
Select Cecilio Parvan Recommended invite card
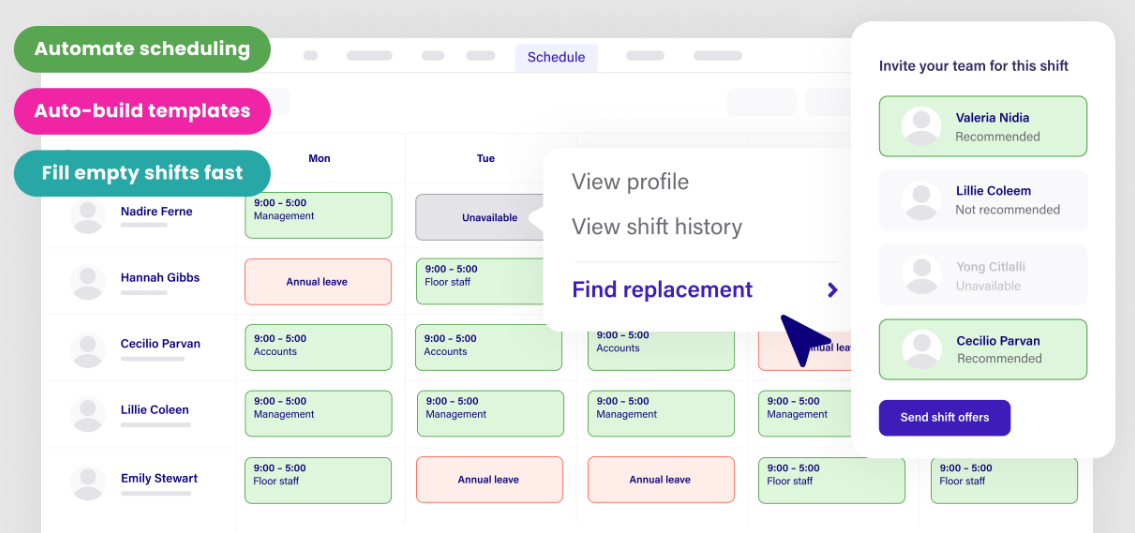coord(983,349)
